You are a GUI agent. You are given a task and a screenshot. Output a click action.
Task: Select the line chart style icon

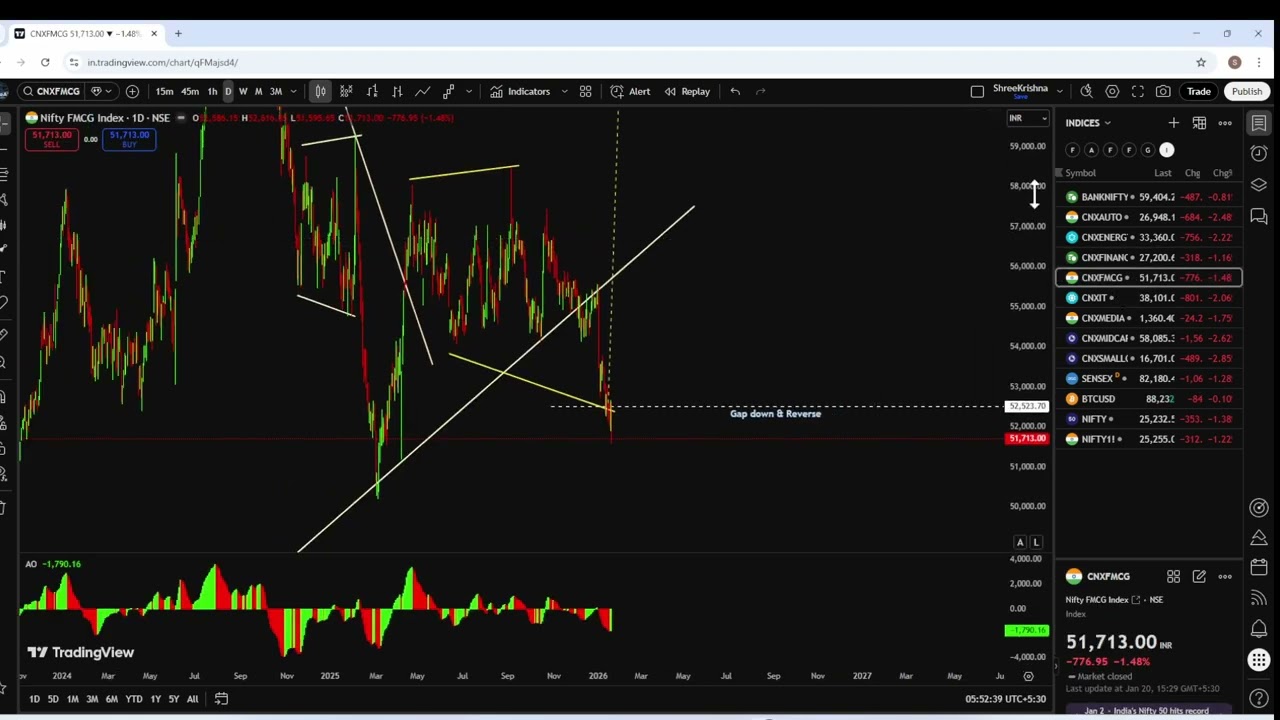(423, 91)
